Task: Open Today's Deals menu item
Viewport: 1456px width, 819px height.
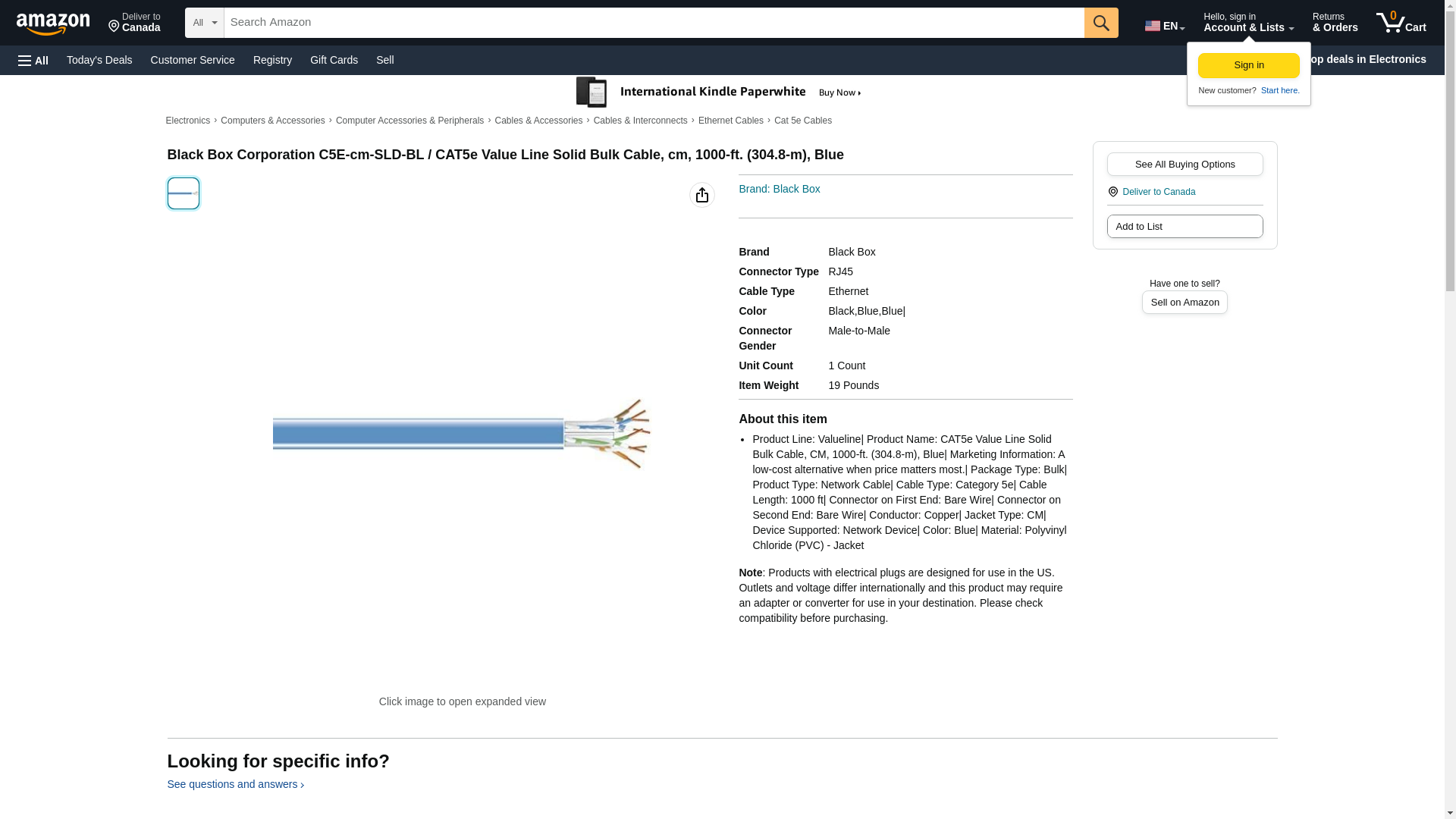Action: tap(99, 60)
